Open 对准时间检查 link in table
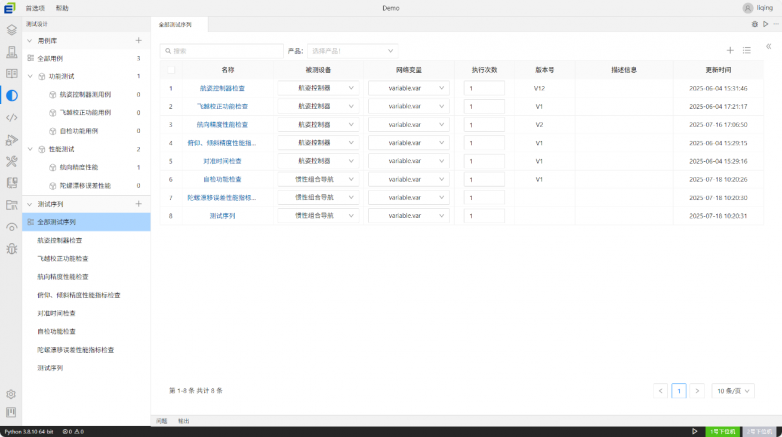Image resolution: width=782 pixels, height=437 pixels. [222, 161]
